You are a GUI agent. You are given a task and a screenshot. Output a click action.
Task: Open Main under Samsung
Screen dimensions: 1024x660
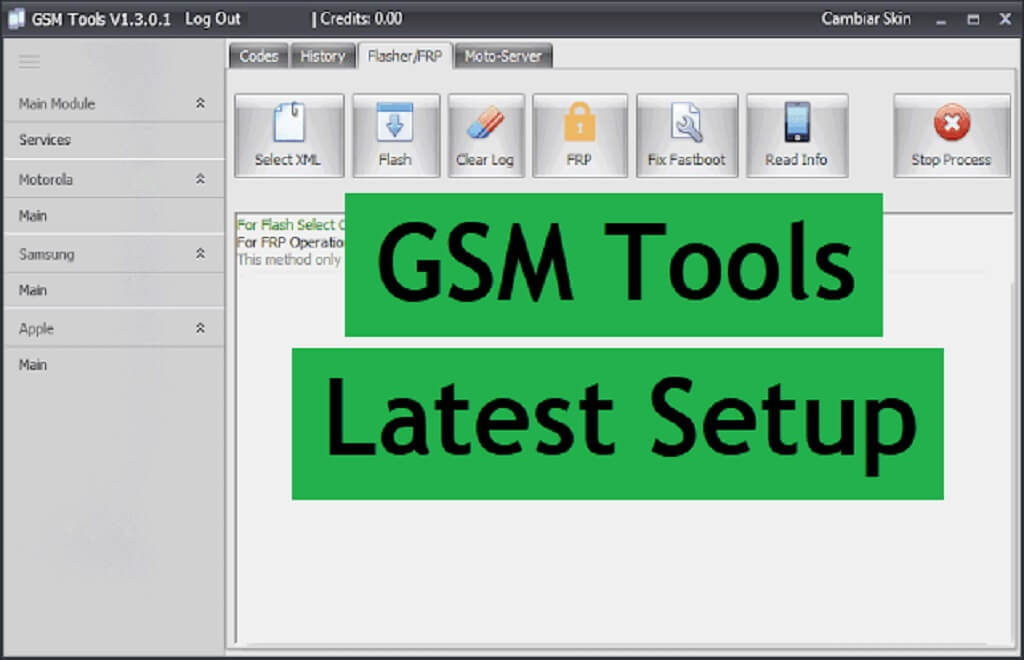tap(114, 290)
